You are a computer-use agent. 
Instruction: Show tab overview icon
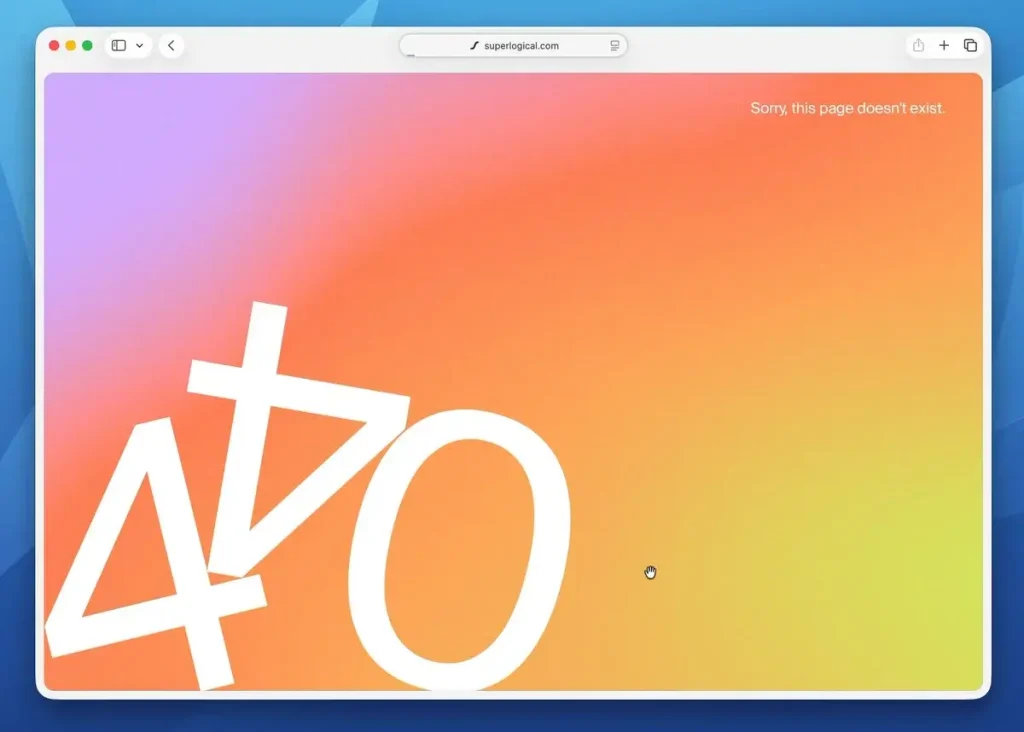coord(970,45)
